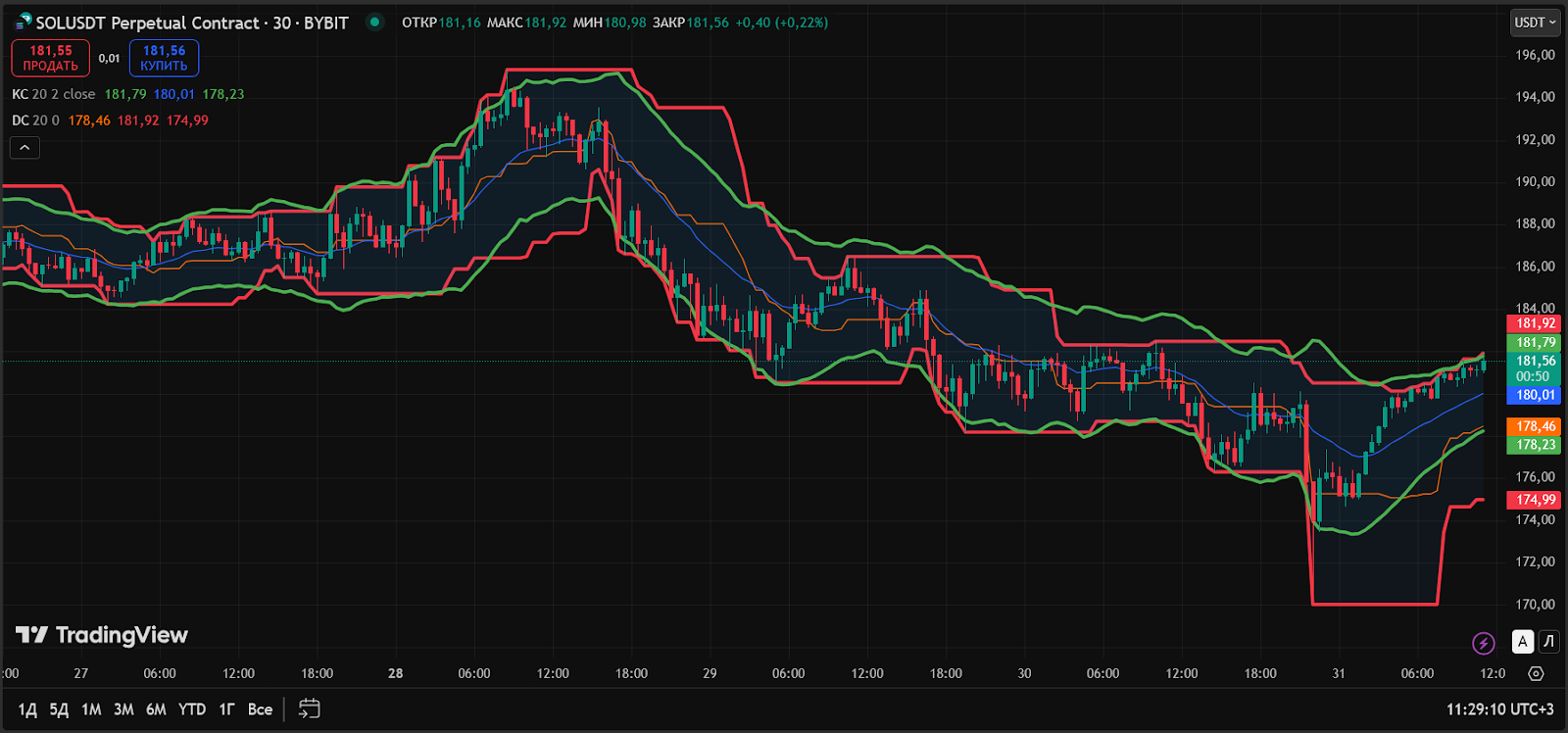Screen dimensions: 1568x733
Task: Click the МАКС 181,92 high value
Action: point(526,23)
